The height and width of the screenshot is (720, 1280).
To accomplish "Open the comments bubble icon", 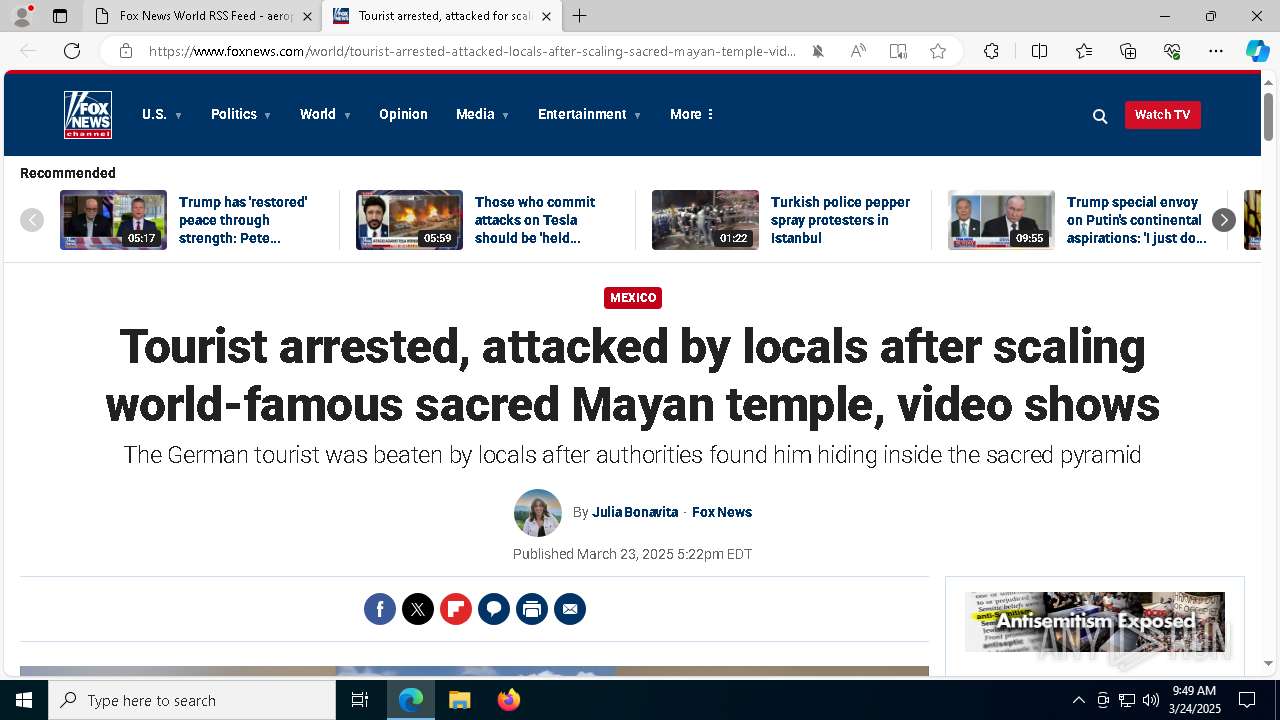I will click(x=494, y=609).
